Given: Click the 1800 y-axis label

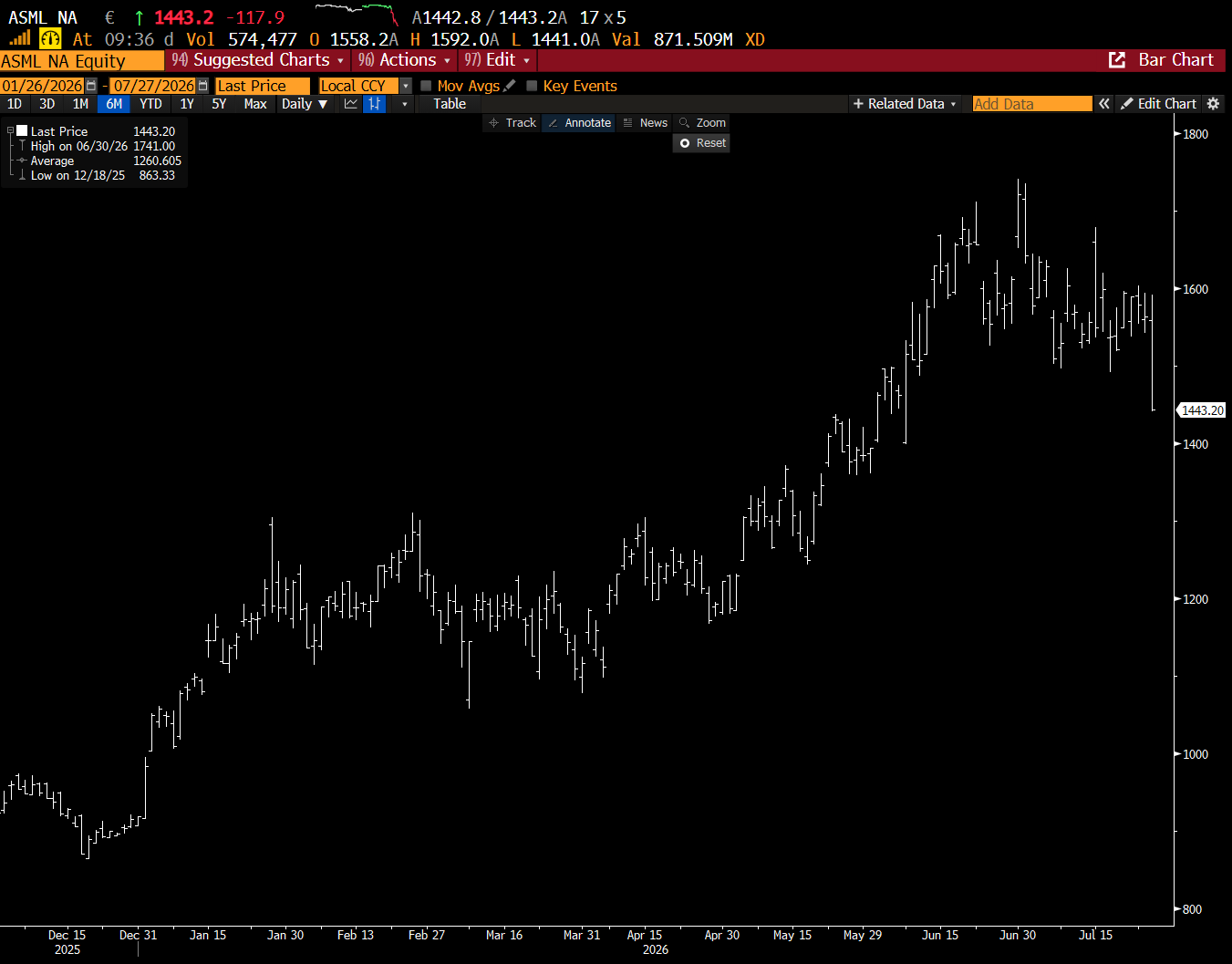Looking at the screenshot, I should [x=1196, y=134].
